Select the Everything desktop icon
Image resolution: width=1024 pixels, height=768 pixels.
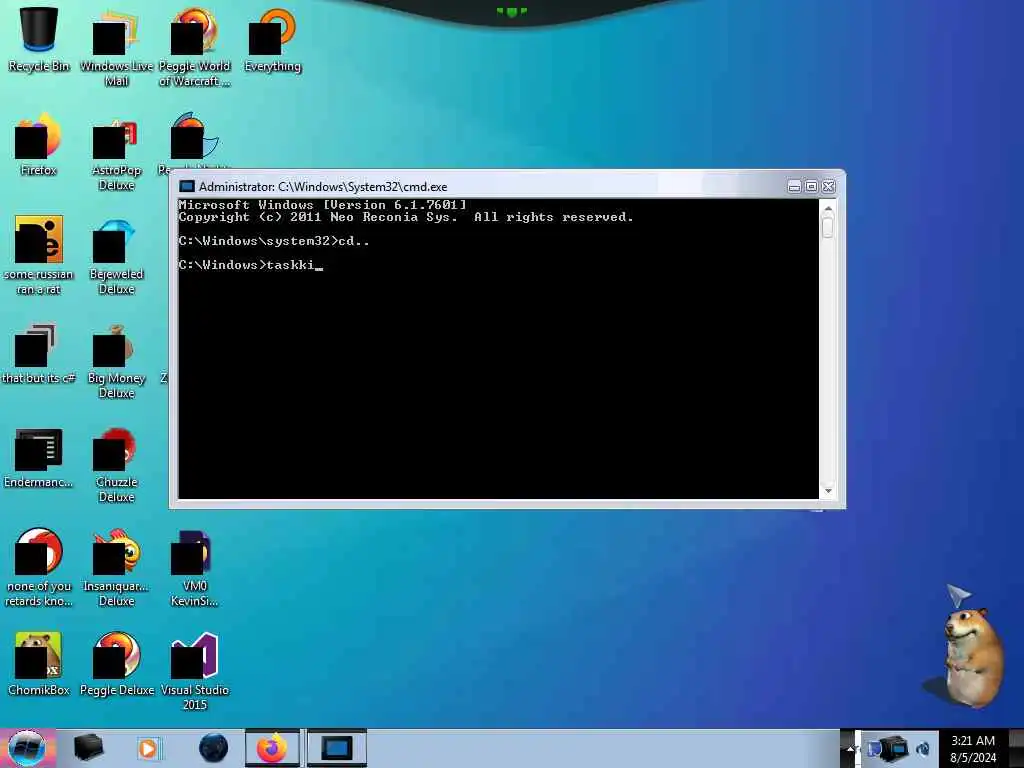[x=272, y=39]
